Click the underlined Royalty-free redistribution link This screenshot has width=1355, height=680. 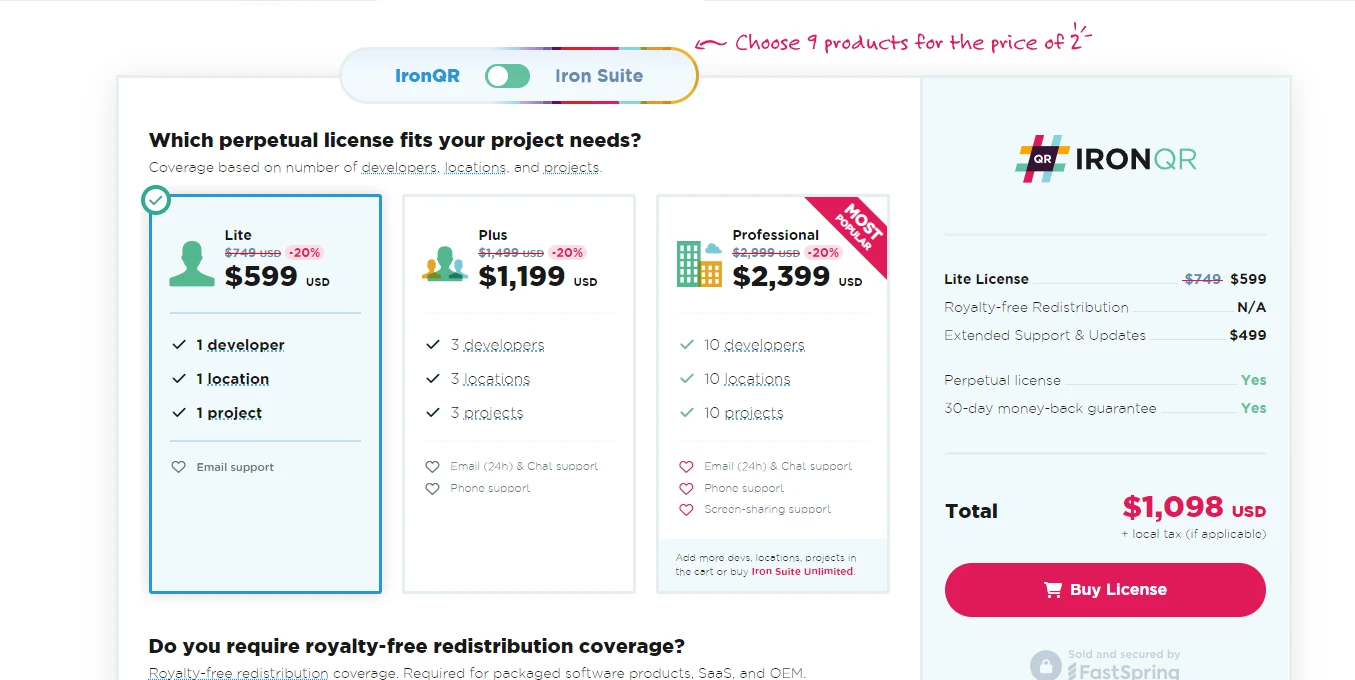238,673
